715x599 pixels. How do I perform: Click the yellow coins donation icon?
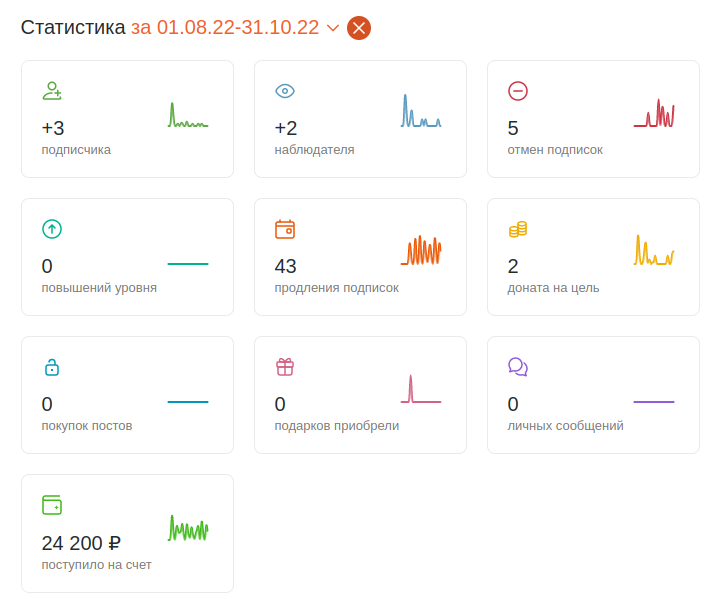[x=518, y=229]
